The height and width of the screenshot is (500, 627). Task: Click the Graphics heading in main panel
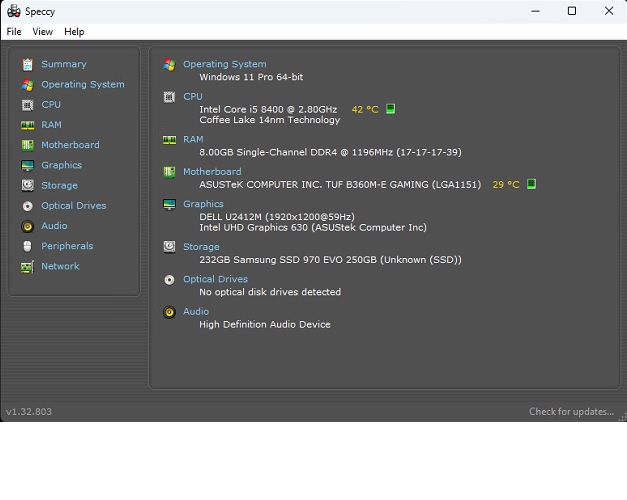(203, 204)
